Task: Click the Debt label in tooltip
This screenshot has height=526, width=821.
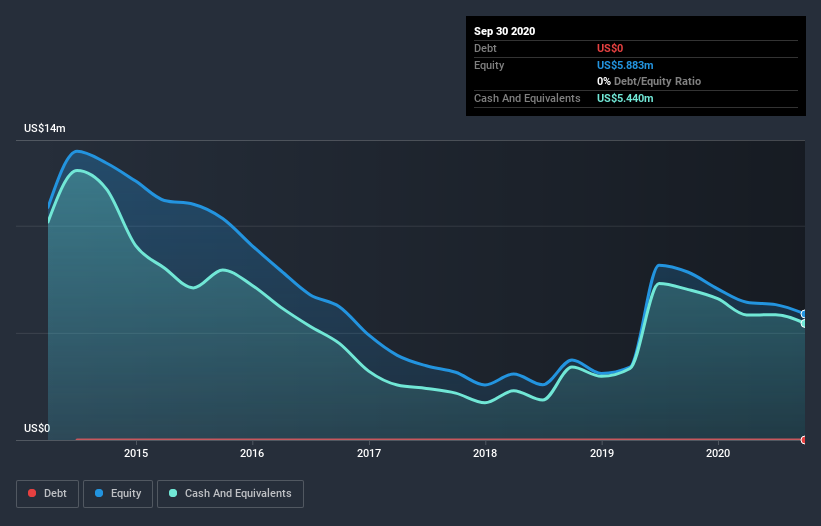Action: pyautogui.click(x=485, y=49)
